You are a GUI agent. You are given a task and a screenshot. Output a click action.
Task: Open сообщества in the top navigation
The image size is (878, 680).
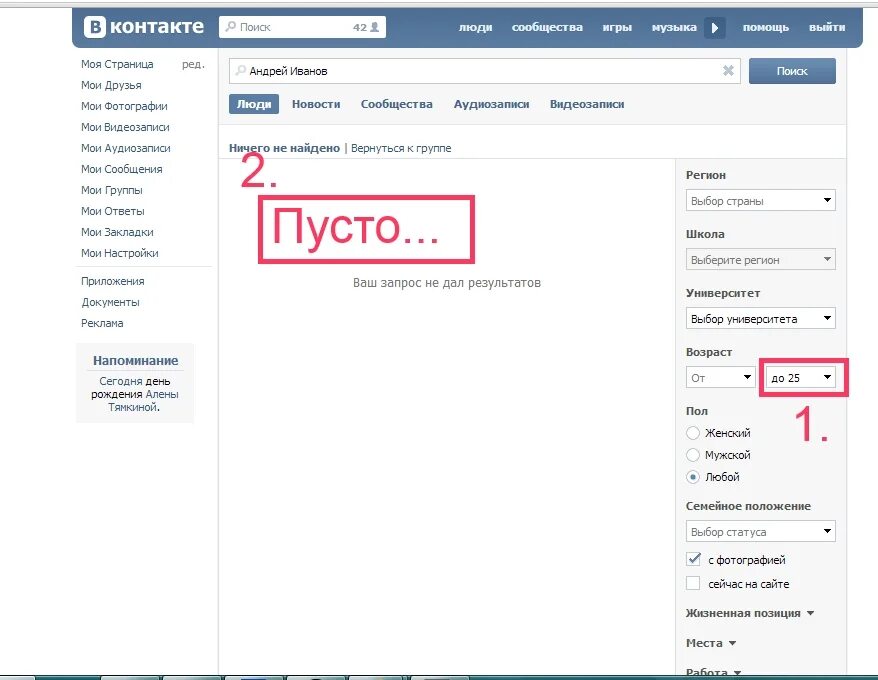click(x=547, y=27)
